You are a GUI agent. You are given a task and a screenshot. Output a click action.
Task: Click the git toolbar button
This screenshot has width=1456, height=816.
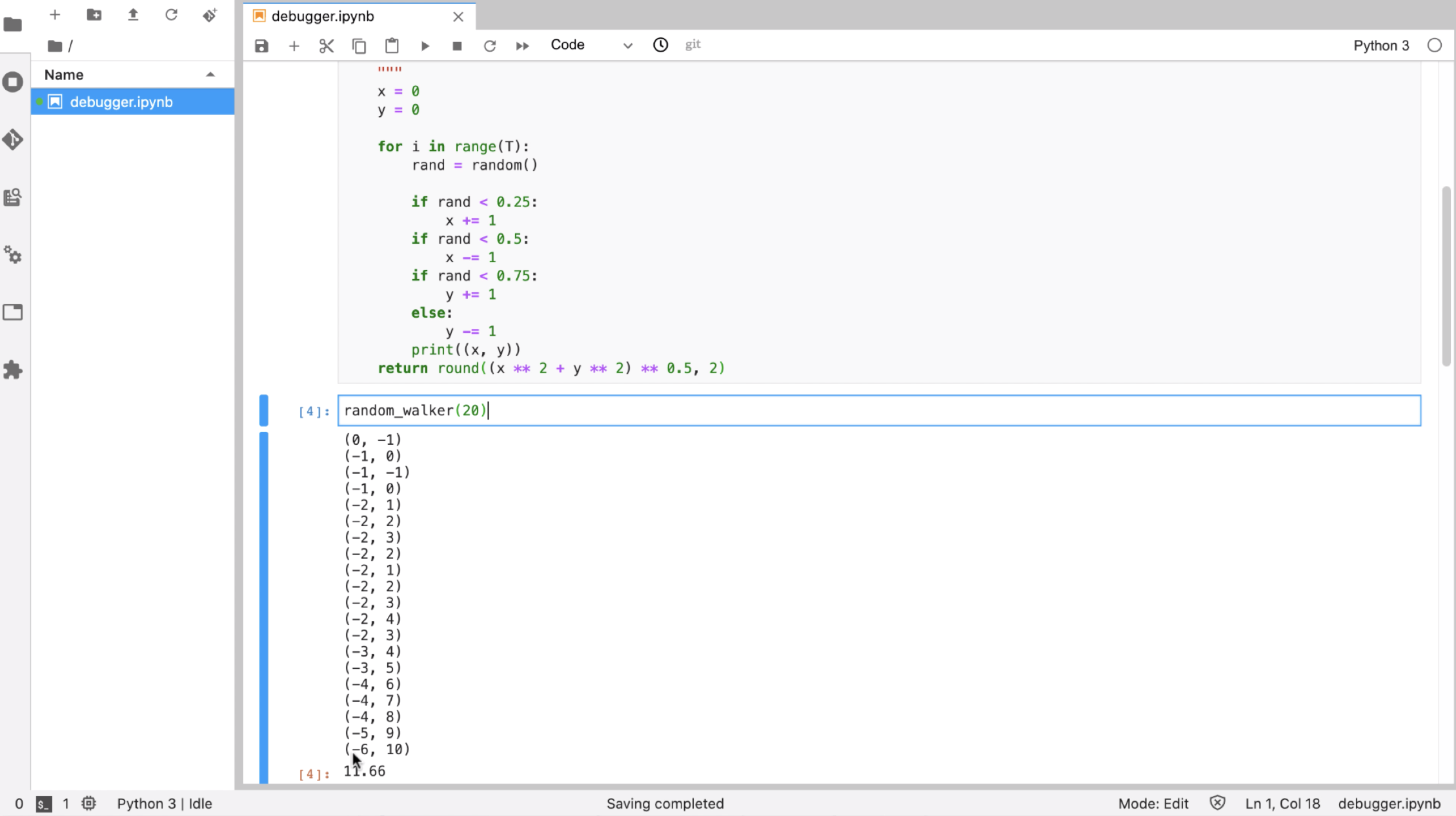click(693, 45)
